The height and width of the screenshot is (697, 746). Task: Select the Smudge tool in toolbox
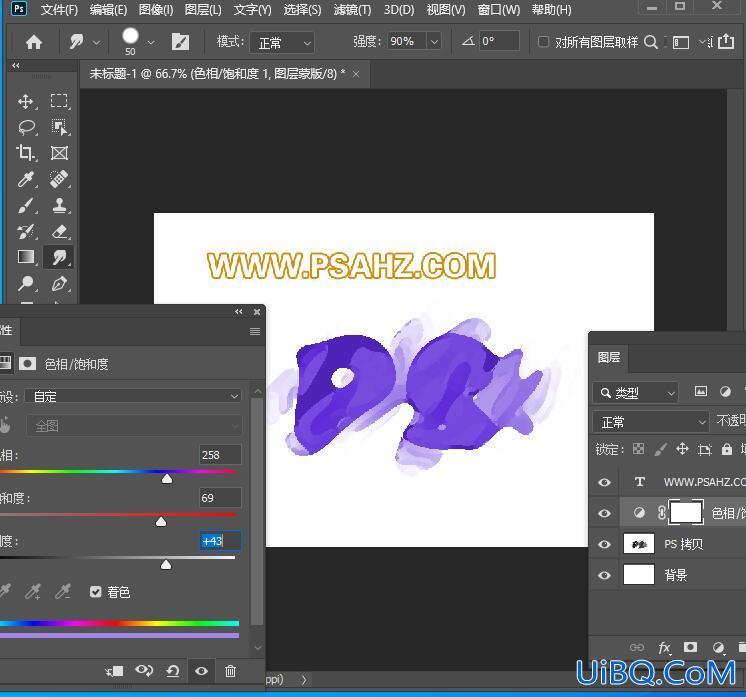pos(59,257)
